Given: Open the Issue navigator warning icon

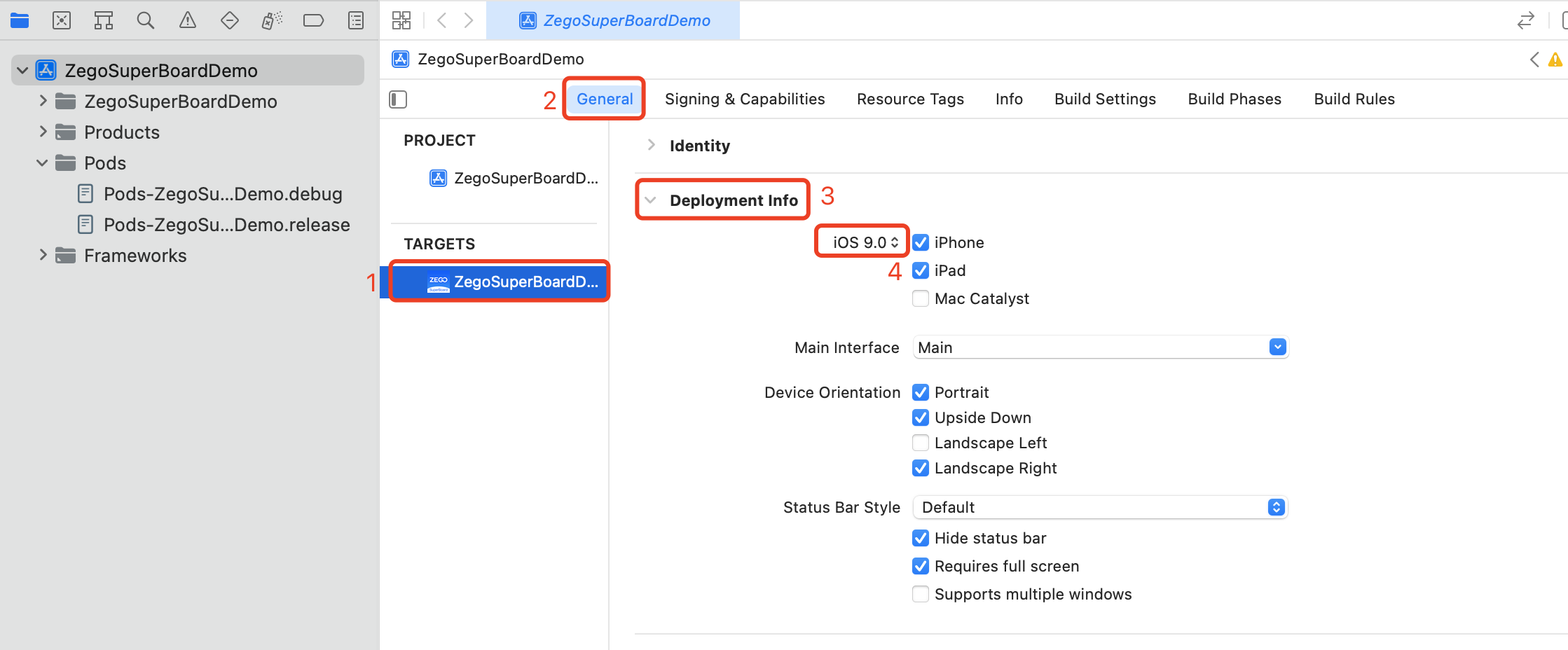Looking at the screenshot, I should [x=188, y=20].
